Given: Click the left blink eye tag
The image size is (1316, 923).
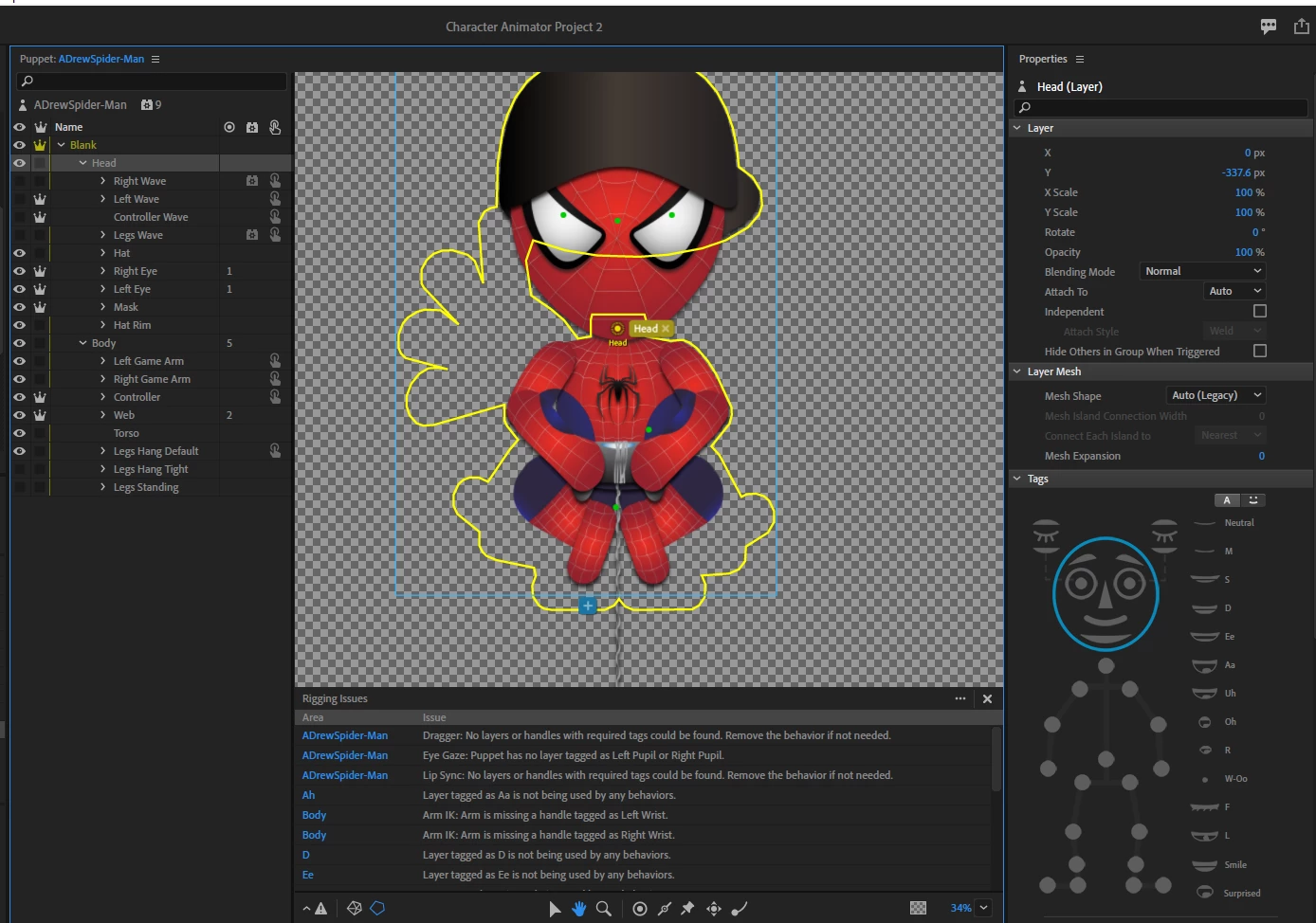Looking at the screenshot, I should point(1046,535).
